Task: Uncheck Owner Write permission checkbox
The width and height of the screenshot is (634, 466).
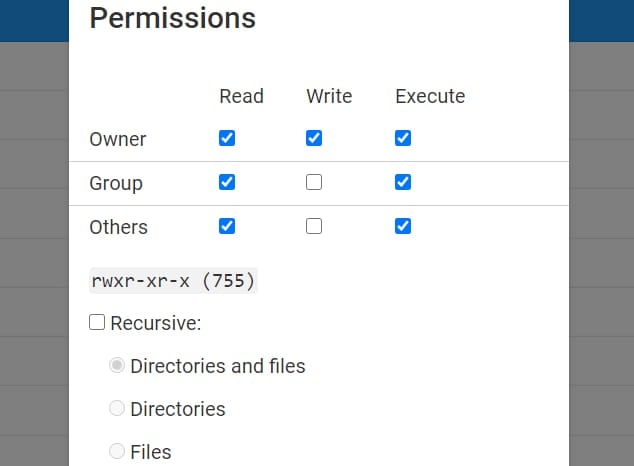Action: [x=314, y=138]
